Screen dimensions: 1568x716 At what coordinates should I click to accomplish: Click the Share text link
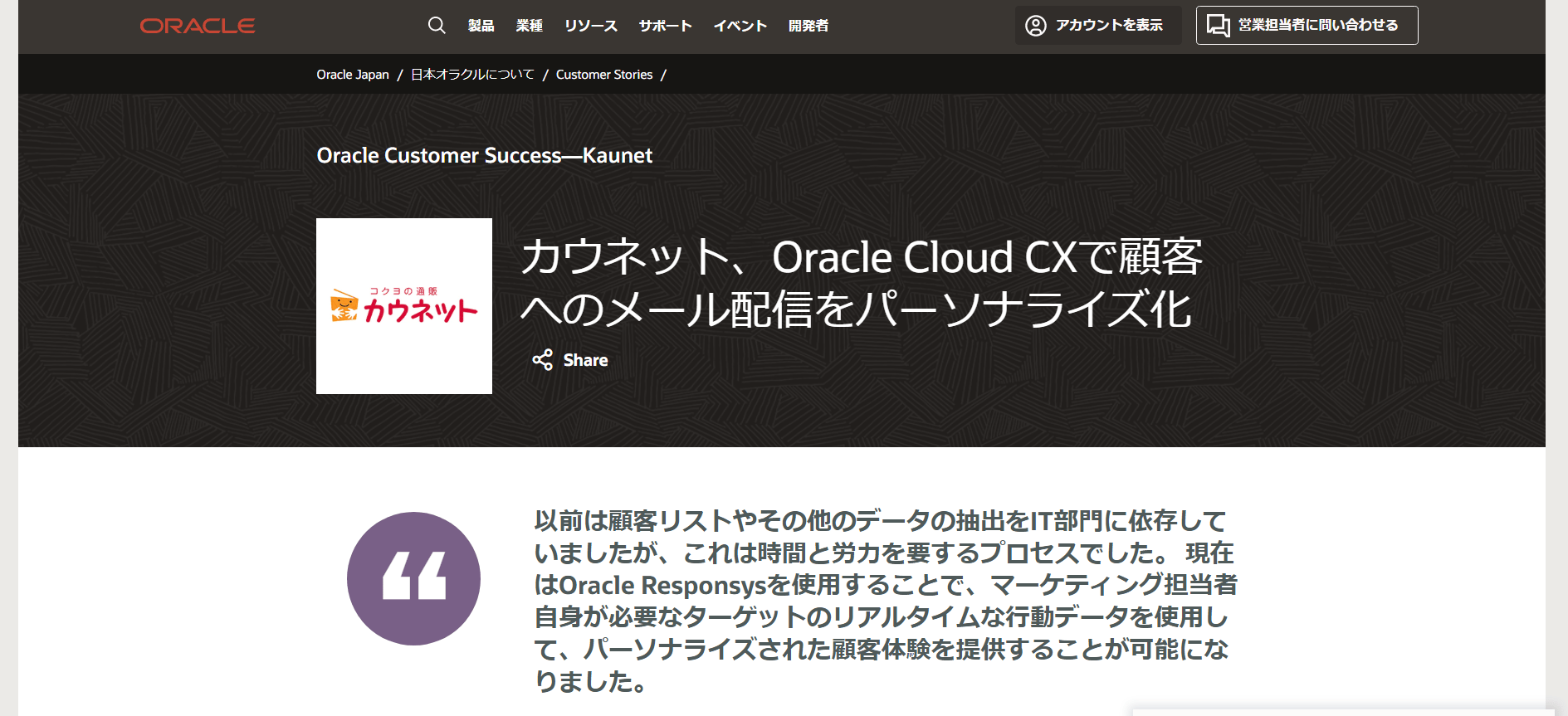tap(586, 360)
